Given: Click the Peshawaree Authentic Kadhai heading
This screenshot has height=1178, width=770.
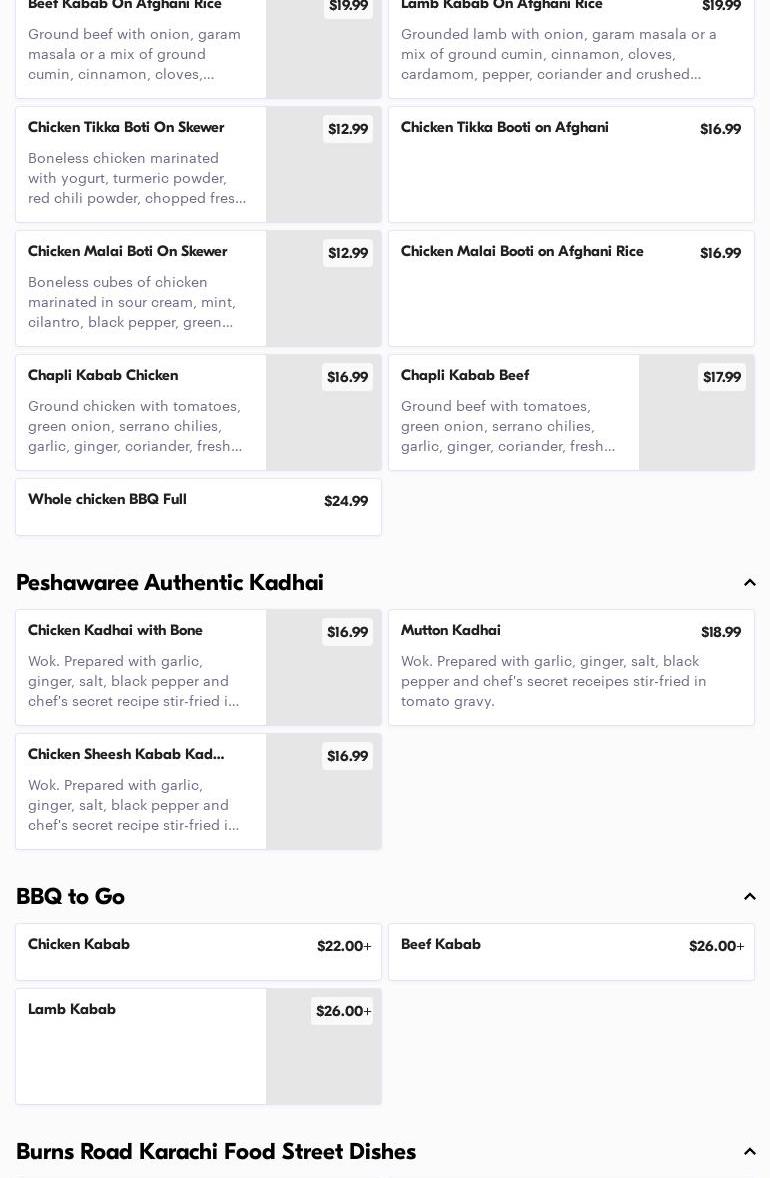Looking at the screenshot, I should pos(170,583).
